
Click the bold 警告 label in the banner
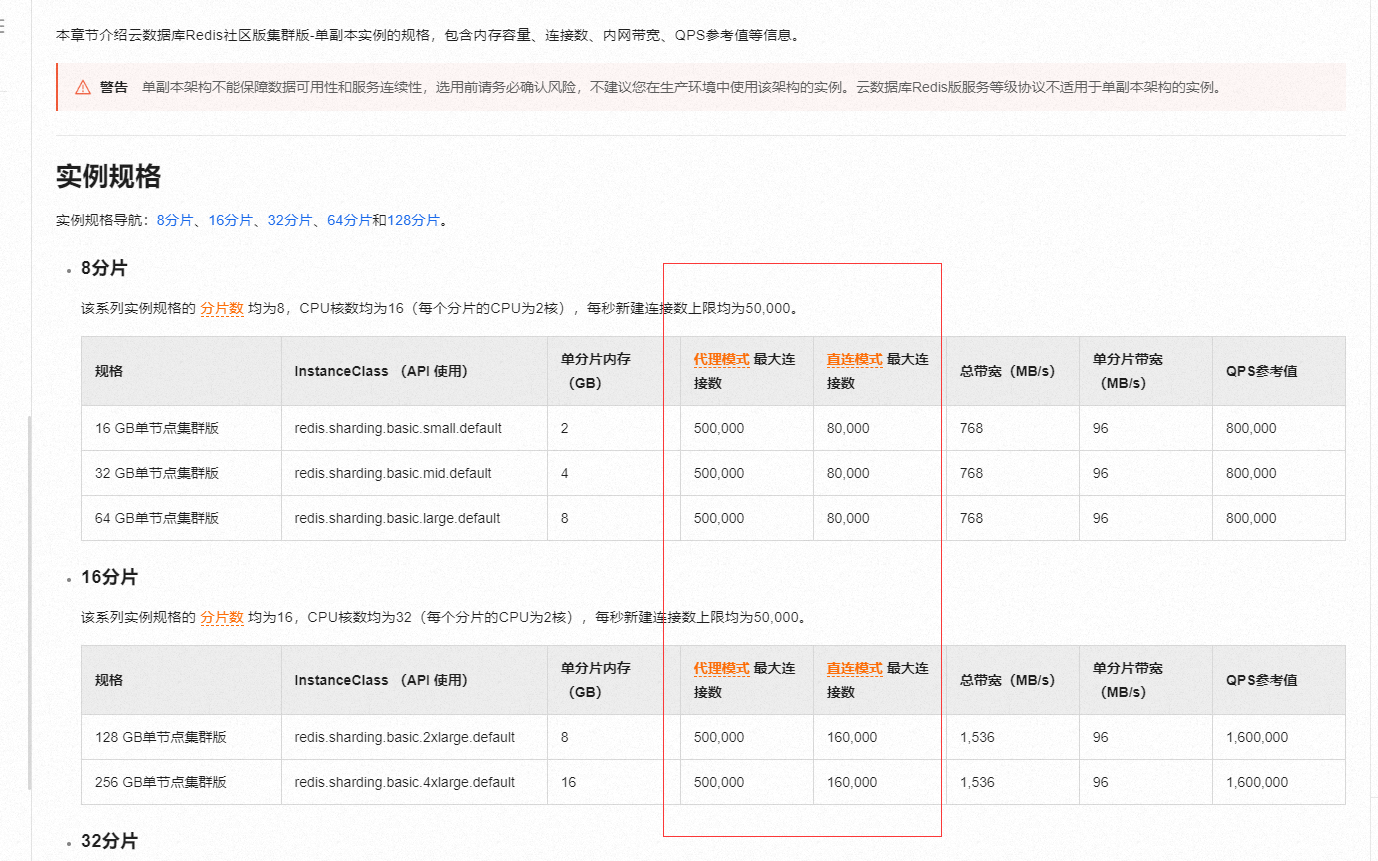pos(114,87)
